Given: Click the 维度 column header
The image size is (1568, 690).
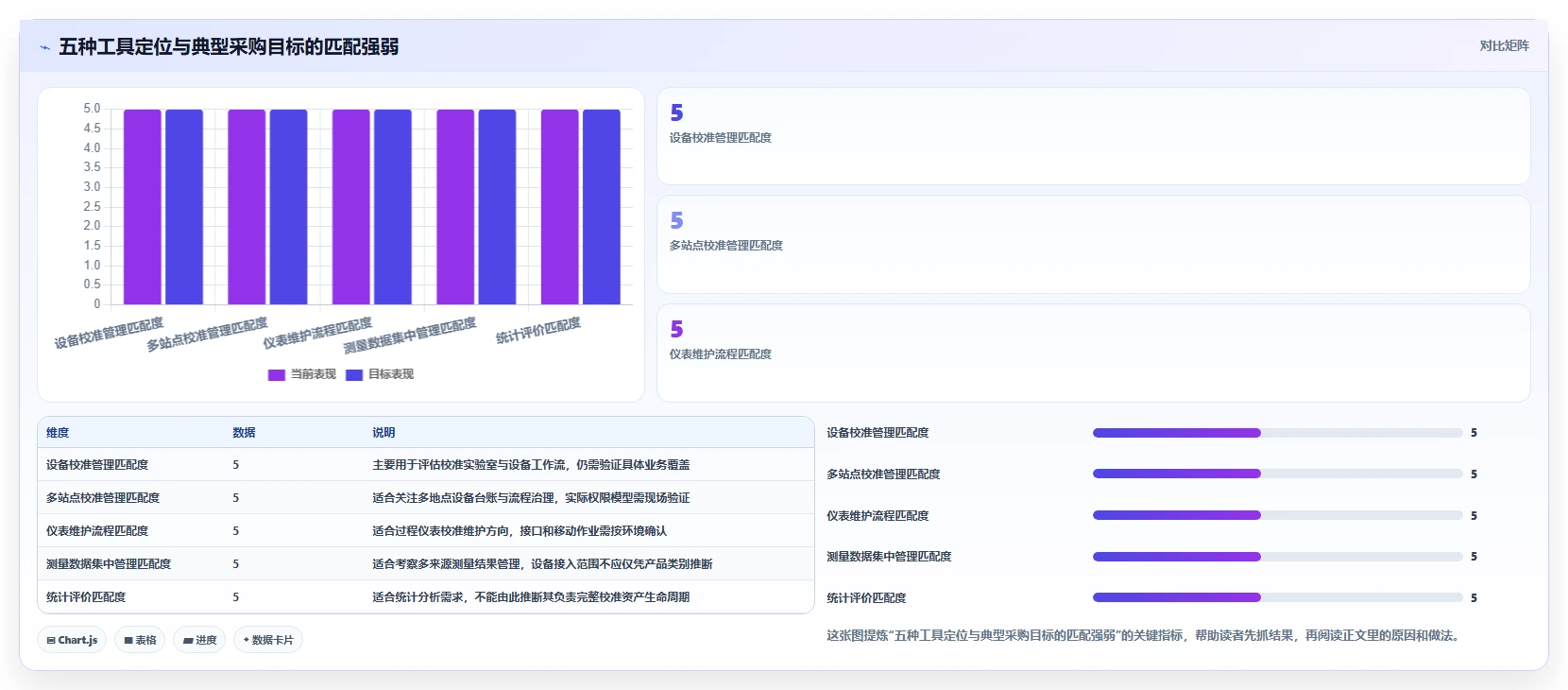Looking at the screenshot, I should pos(58,433).
